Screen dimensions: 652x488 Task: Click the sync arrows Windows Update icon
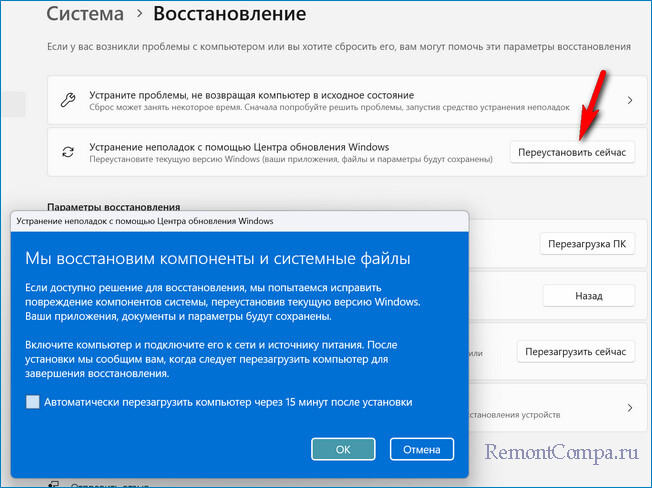67,153
